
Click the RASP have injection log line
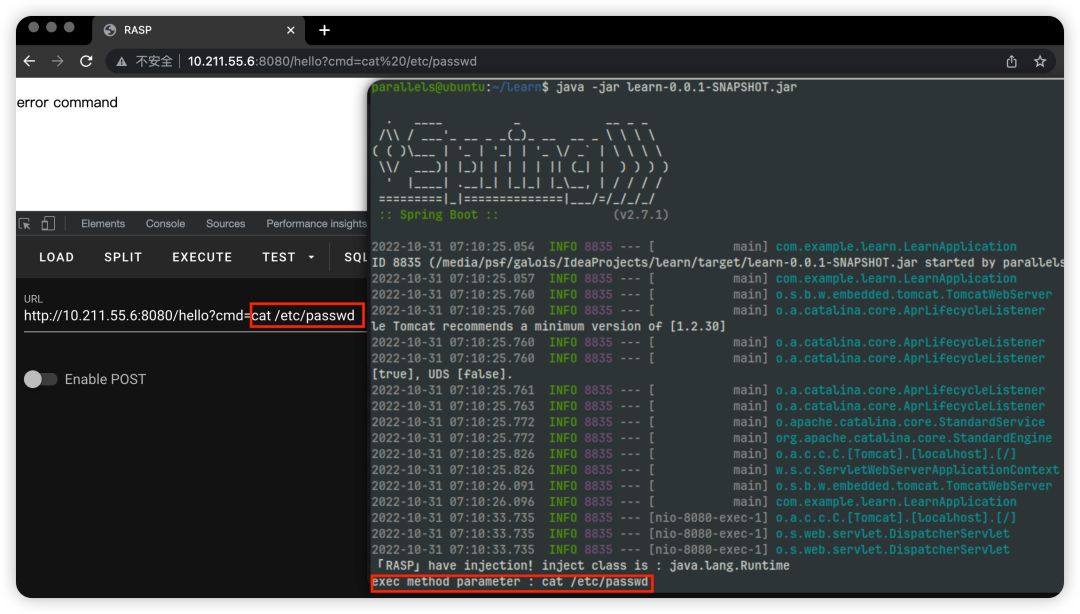581,566
